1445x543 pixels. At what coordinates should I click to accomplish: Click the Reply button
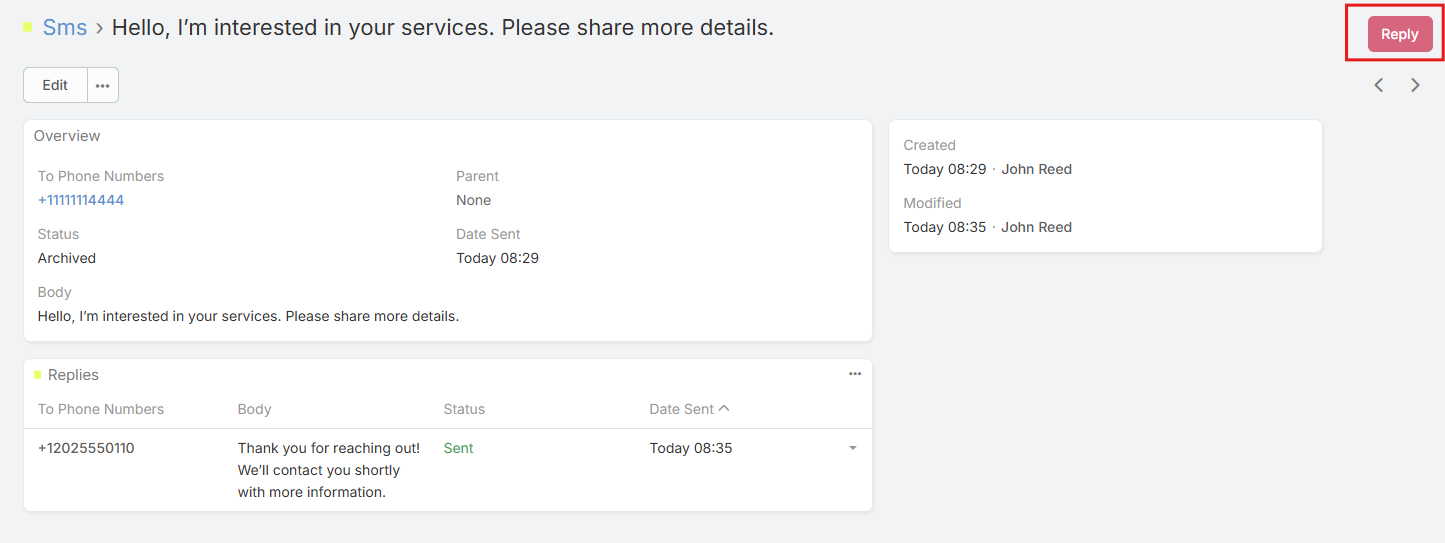click(1399, 34)
